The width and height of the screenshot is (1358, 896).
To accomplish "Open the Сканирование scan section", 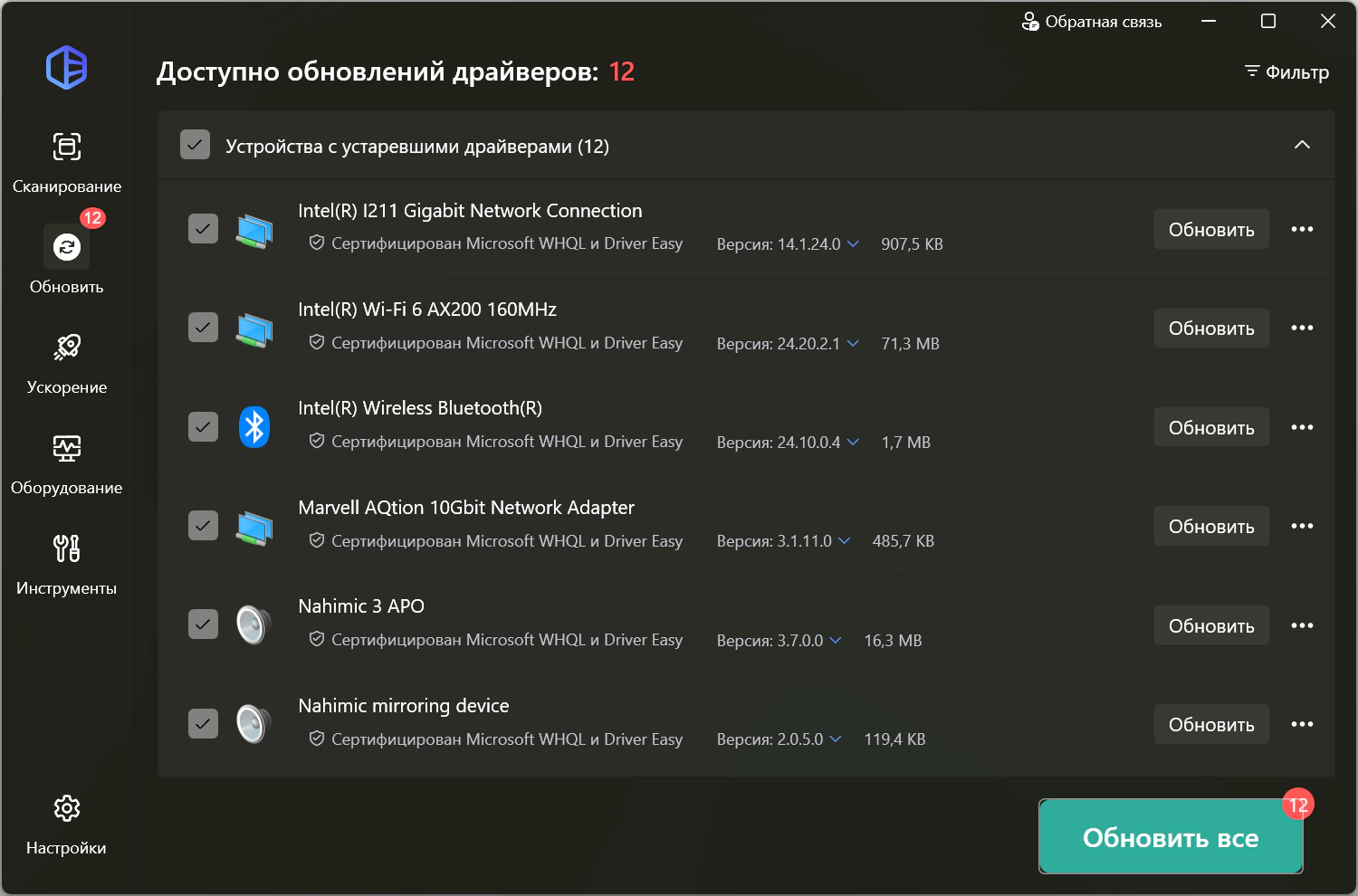I will point(66,163).
